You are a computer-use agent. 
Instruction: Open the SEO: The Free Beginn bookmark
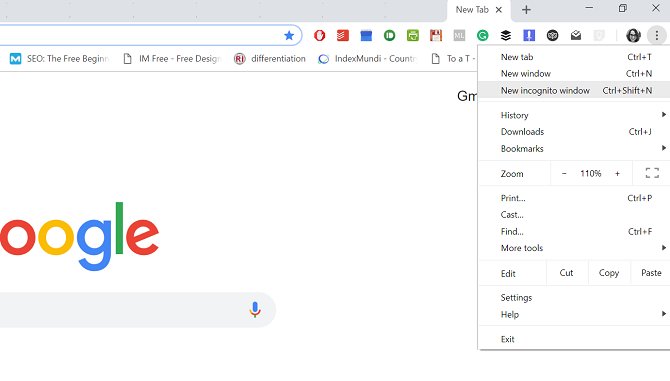coord(59,59)
